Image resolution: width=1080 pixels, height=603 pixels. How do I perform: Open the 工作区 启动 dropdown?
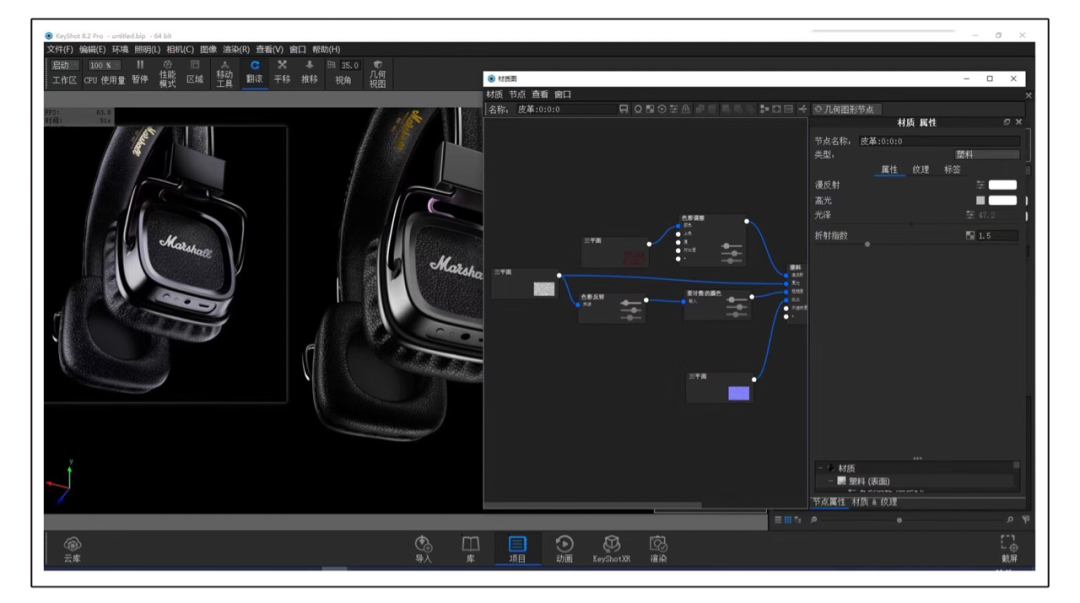65,65
